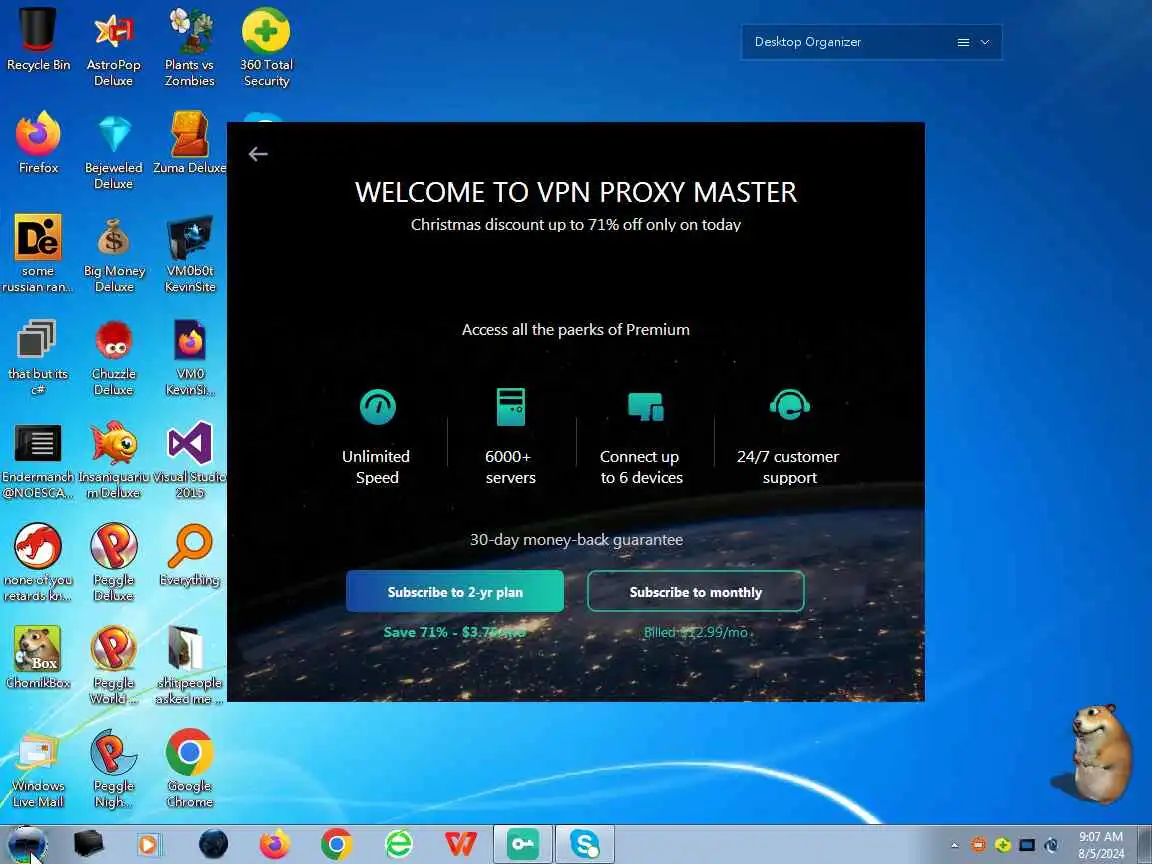Open the Windows Start button
Image resolution: width=1152 pixels, height=864 pixels.
(27, 844)
